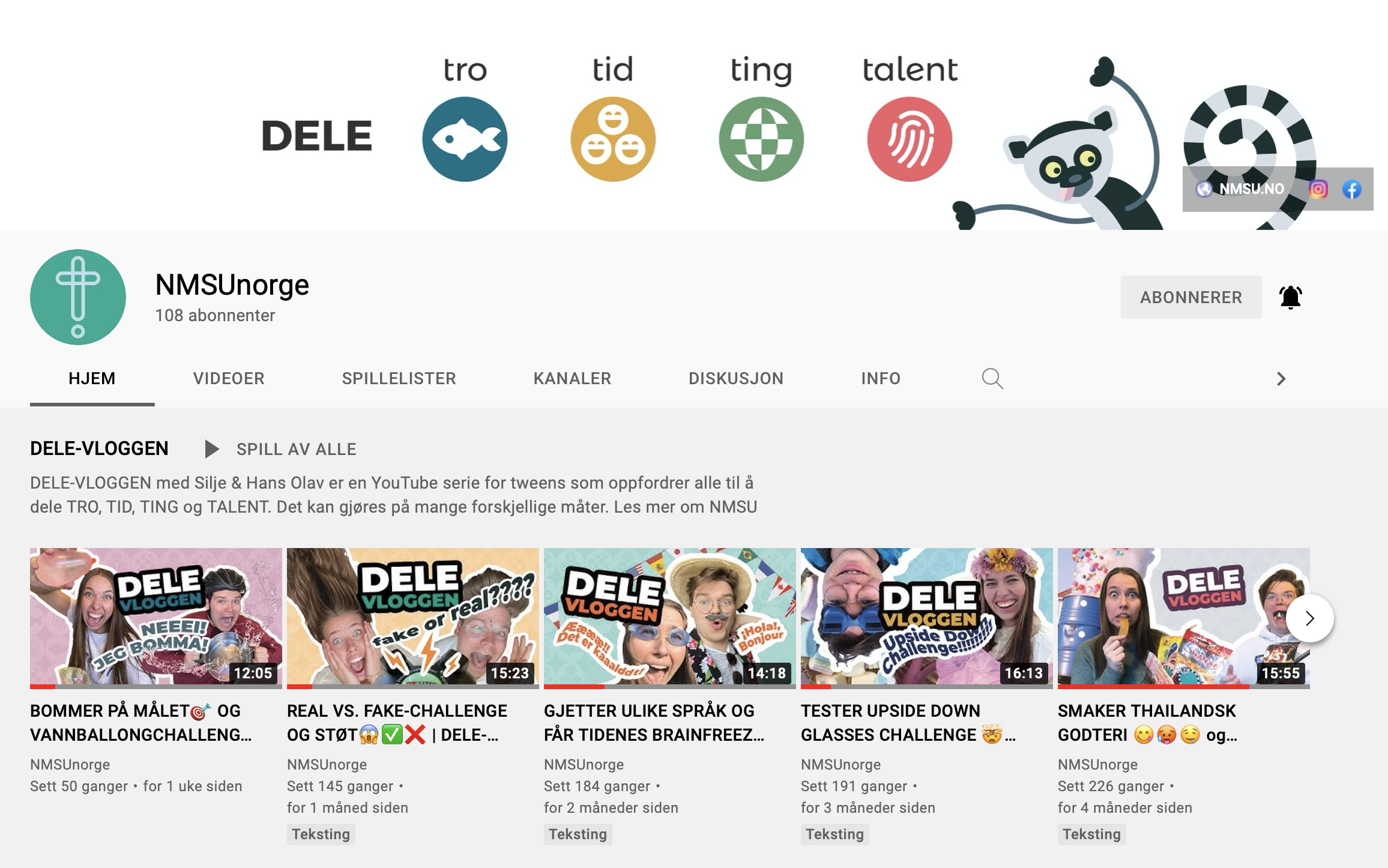Viewport: 1388px width, 868px height.
Task: Advance video carousel with next arrow
Action: 1309,618
